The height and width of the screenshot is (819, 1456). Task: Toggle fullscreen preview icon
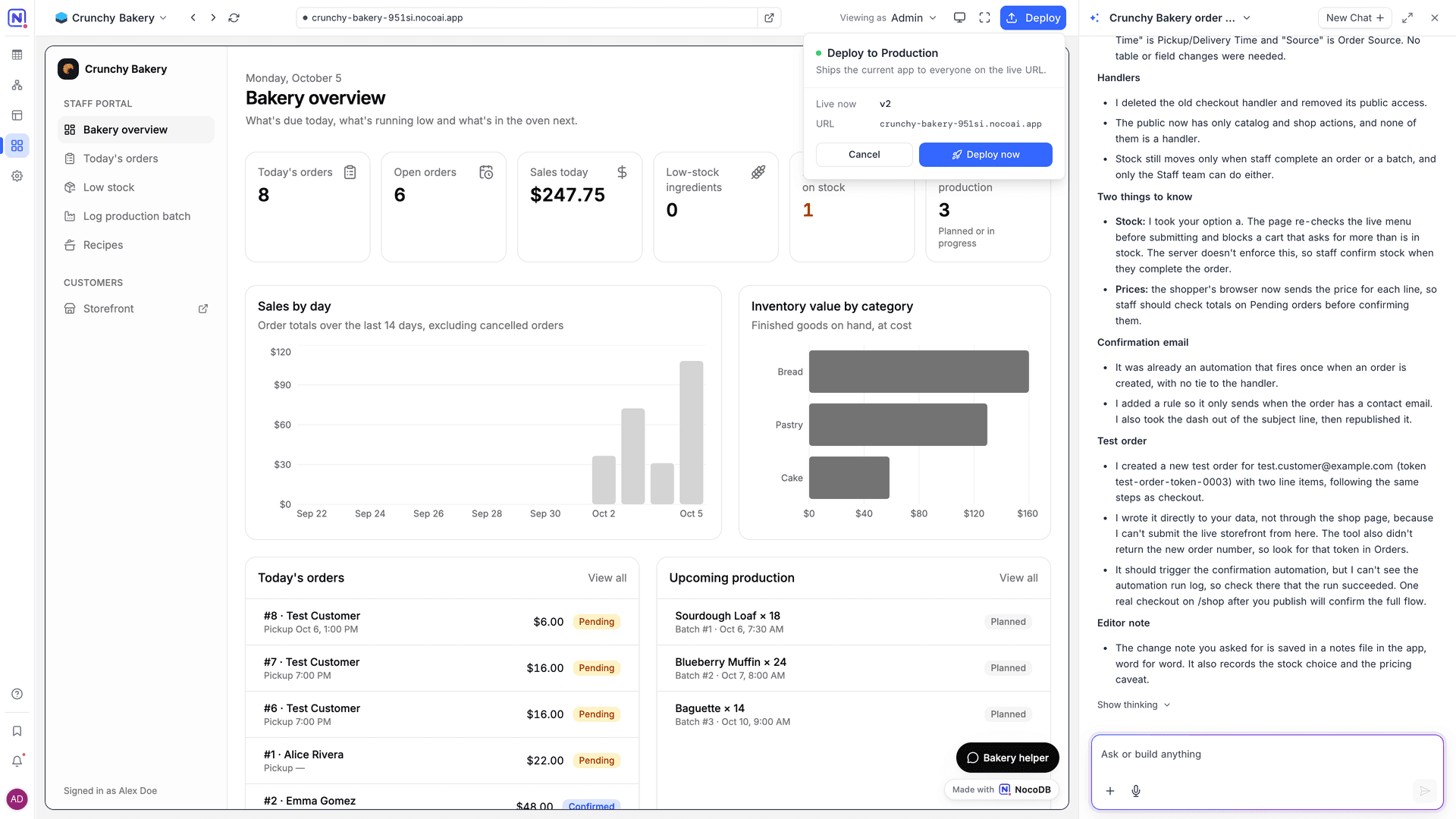[984, 17]
